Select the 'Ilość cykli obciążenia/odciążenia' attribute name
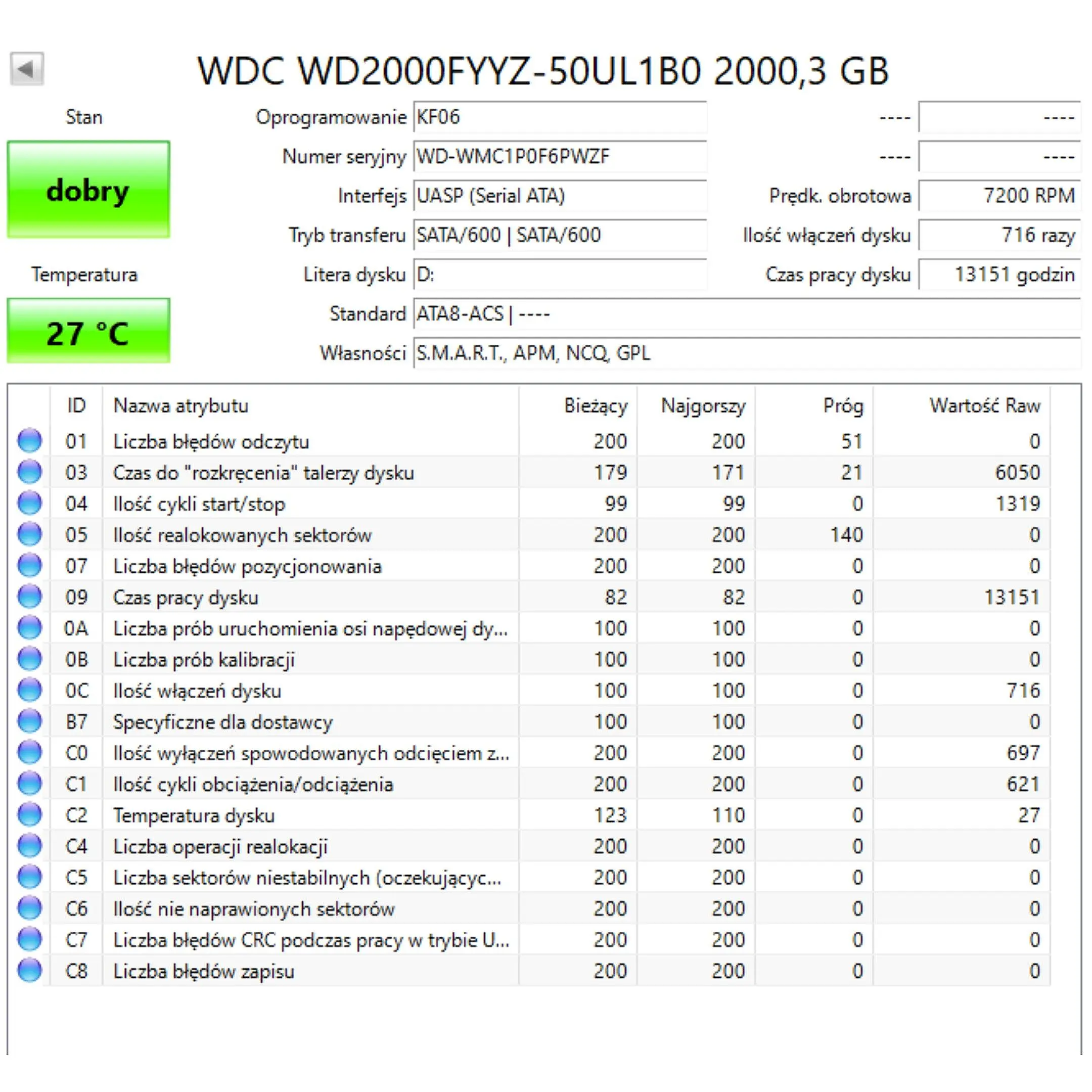The width and height of the screenshot is (1092, 1092). click(253, 784)
